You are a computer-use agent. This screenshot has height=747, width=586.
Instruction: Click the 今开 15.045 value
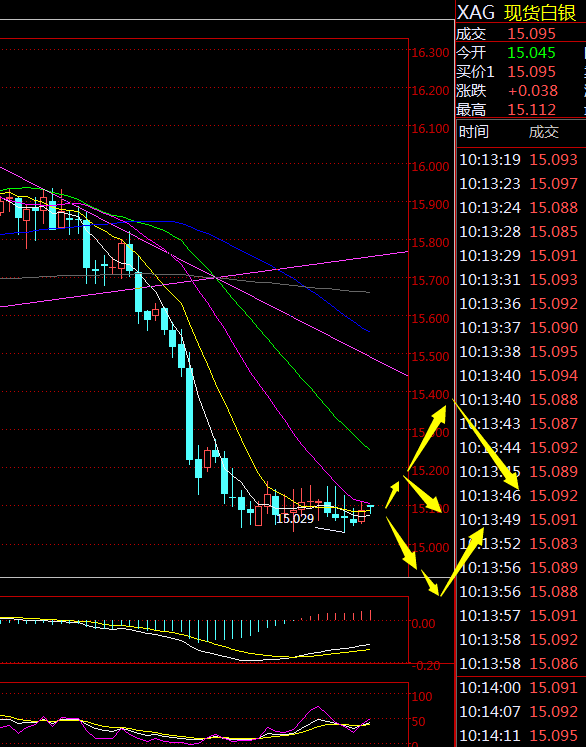(531, 52)
